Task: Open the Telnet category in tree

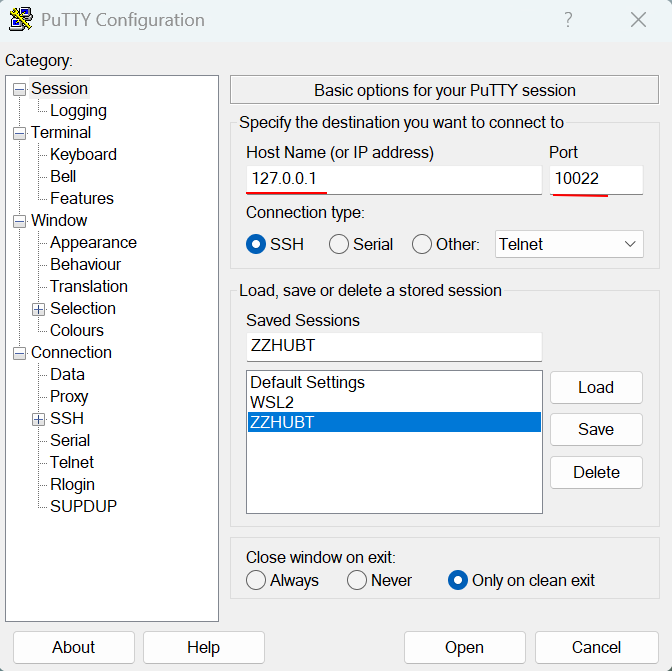Action: (72, 462)
